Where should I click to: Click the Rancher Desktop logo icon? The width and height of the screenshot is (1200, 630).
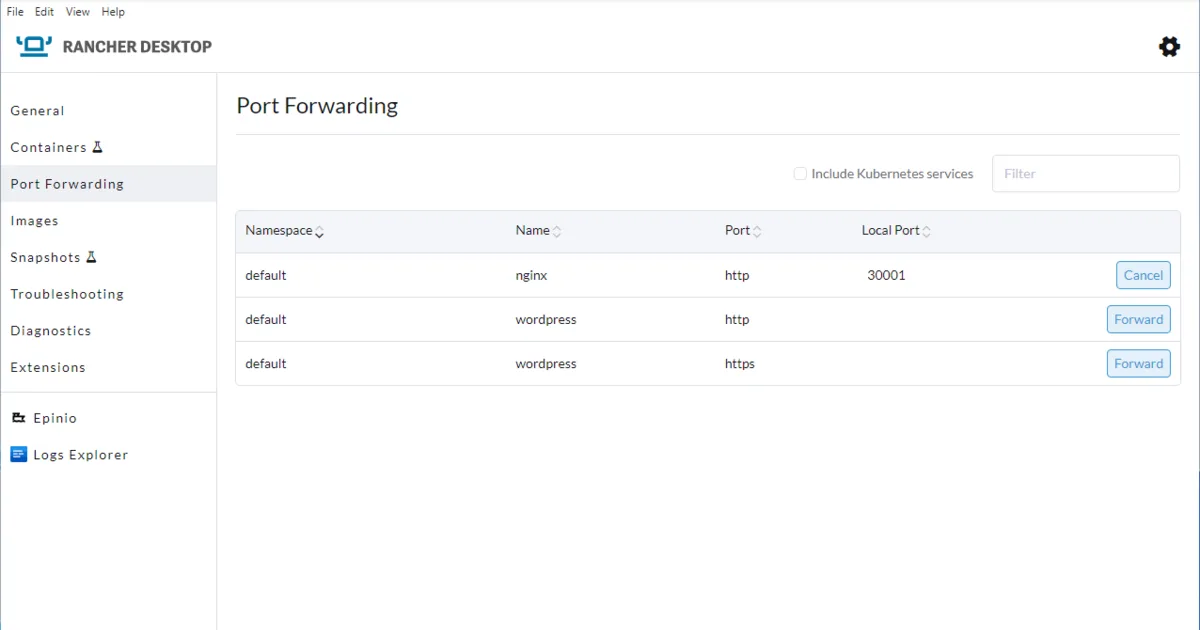click(34, 46)
